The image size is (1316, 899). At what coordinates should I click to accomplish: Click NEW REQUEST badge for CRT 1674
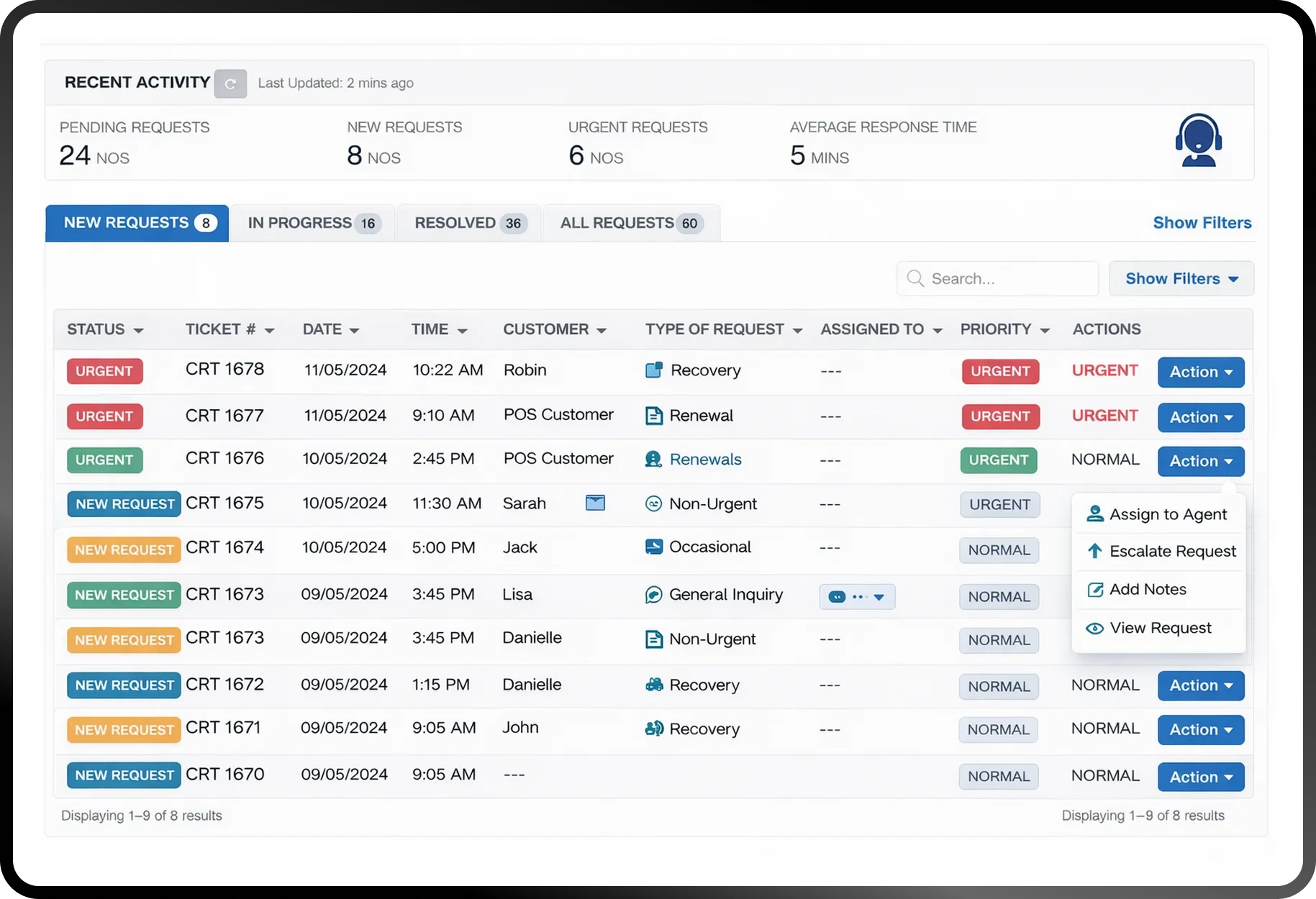124,549
